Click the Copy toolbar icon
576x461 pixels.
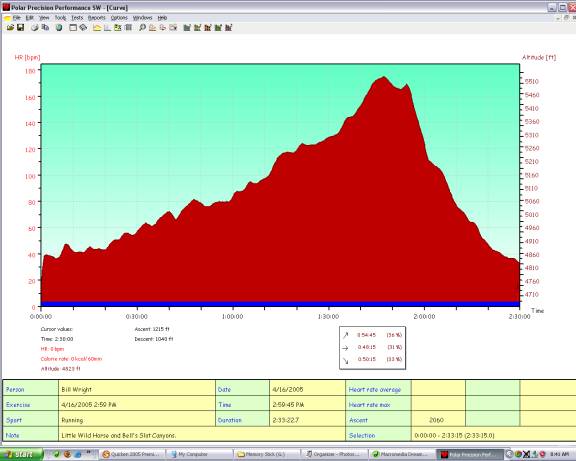pos(45,28)
